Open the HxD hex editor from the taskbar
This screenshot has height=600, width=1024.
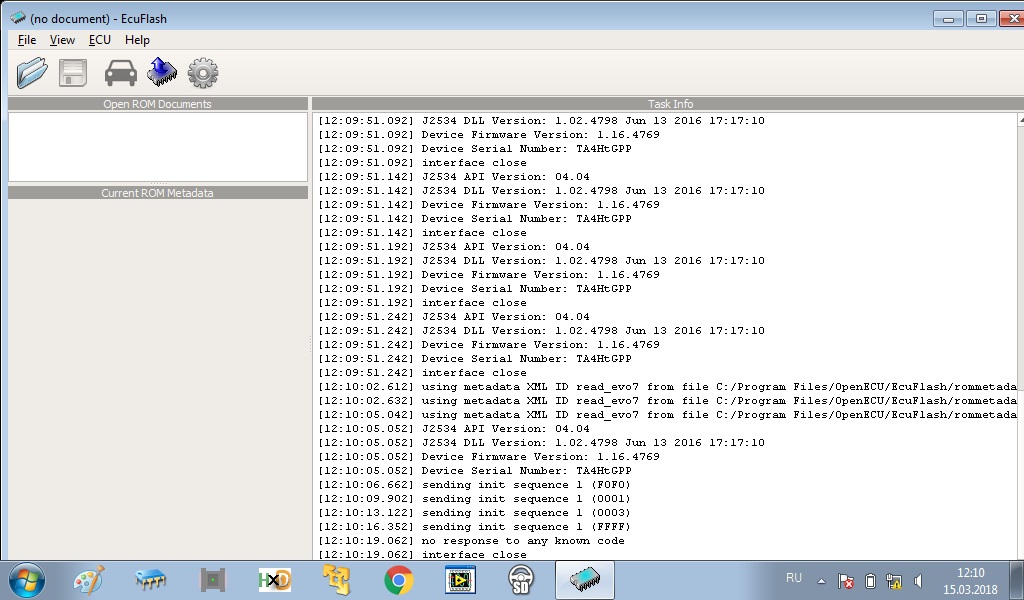click(x=275, y=580)
